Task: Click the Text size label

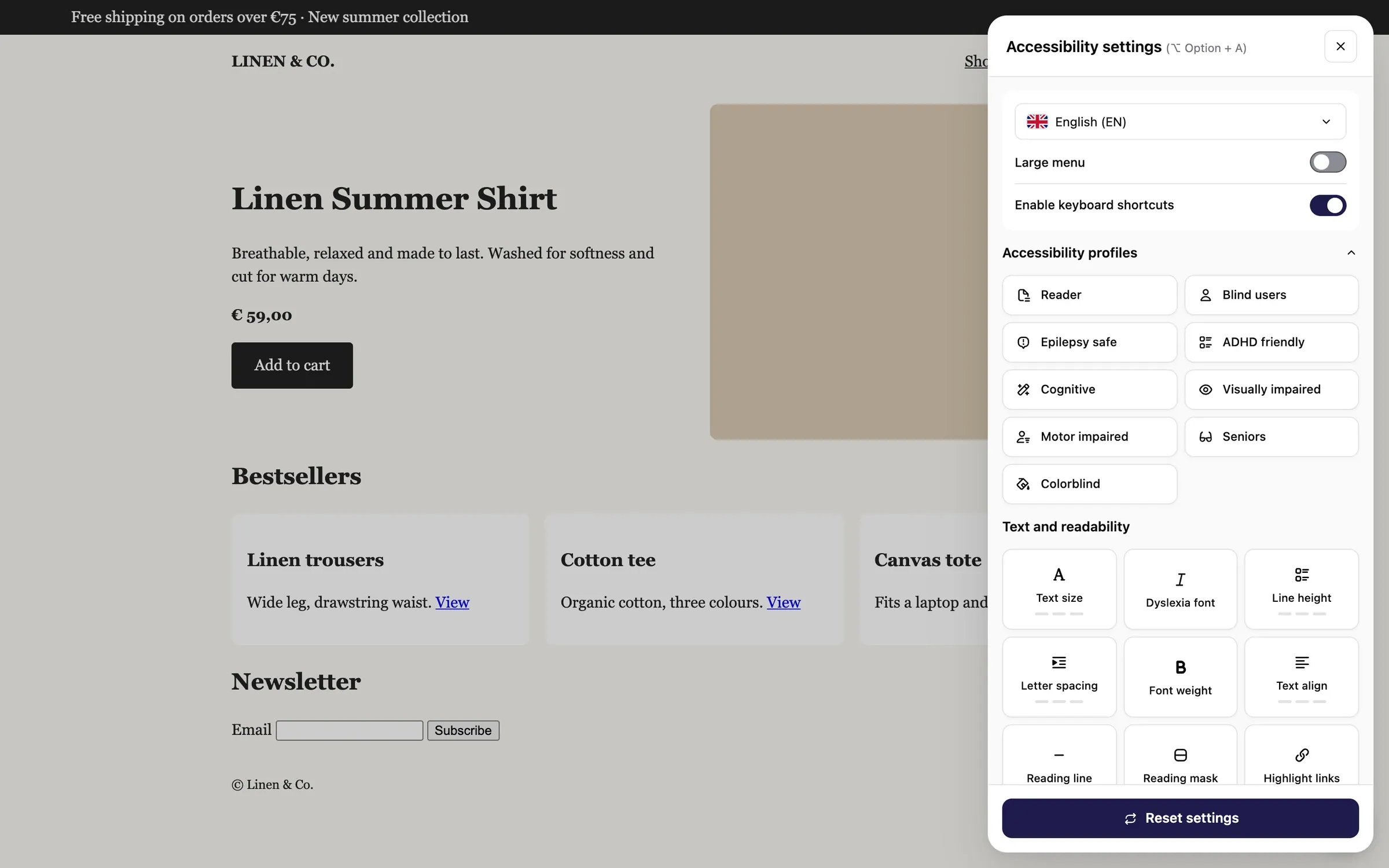Action: pyautogui.click(x=1059, y=598)
